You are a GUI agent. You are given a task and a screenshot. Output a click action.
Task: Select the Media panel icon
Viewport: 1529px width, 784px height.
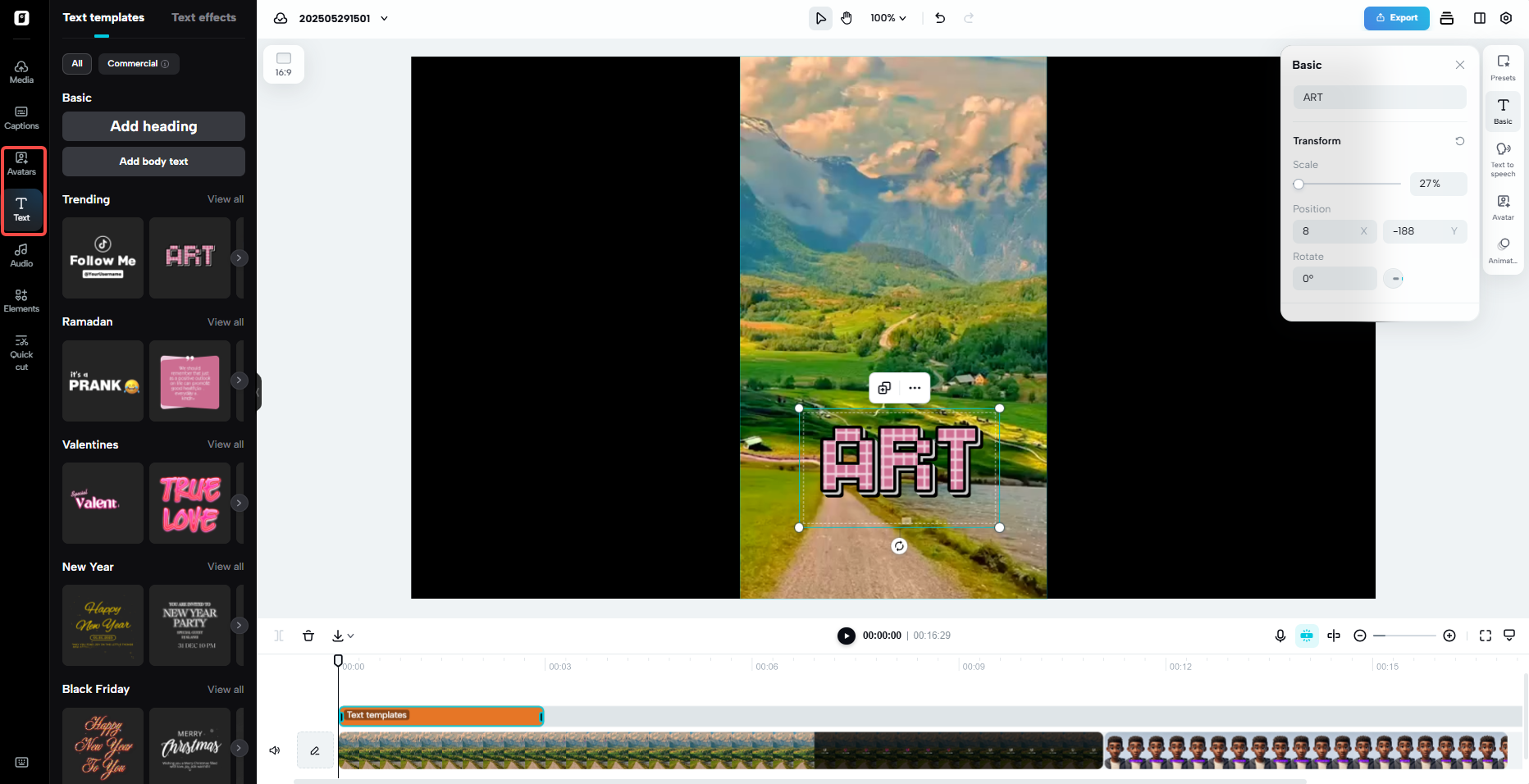click(21, 70)
